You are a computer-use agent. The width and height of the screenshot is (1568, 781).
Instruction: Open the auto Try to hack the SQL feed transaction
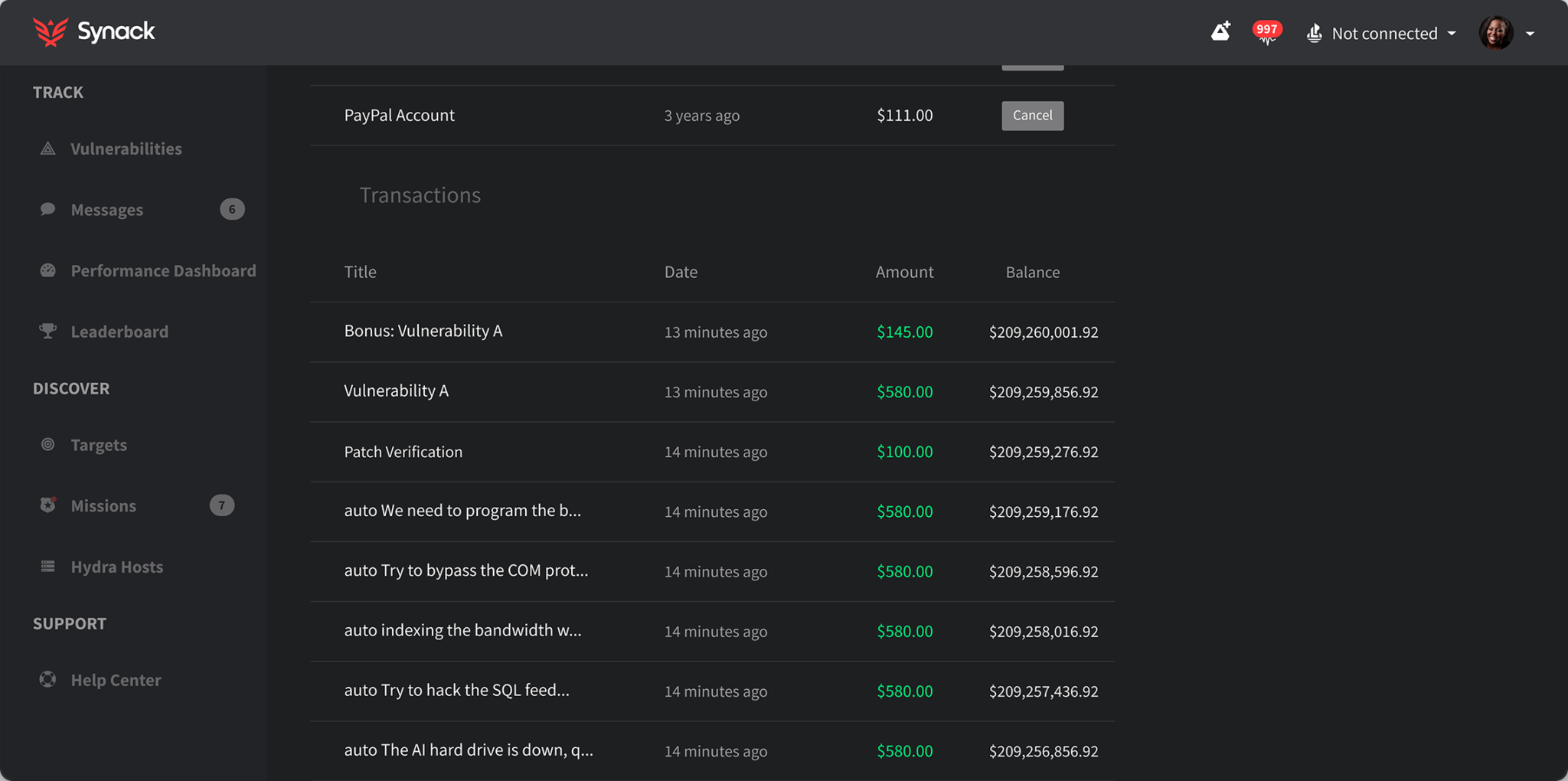pyautogui.click(x=456, y=690)
